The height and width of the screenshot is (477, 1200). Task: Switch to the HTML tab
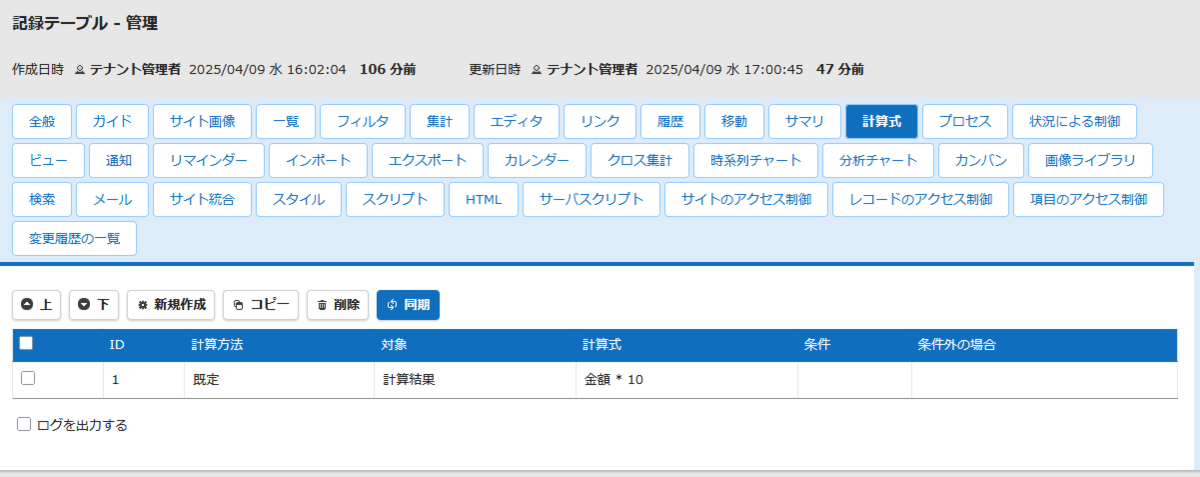[x=484, y=199]
